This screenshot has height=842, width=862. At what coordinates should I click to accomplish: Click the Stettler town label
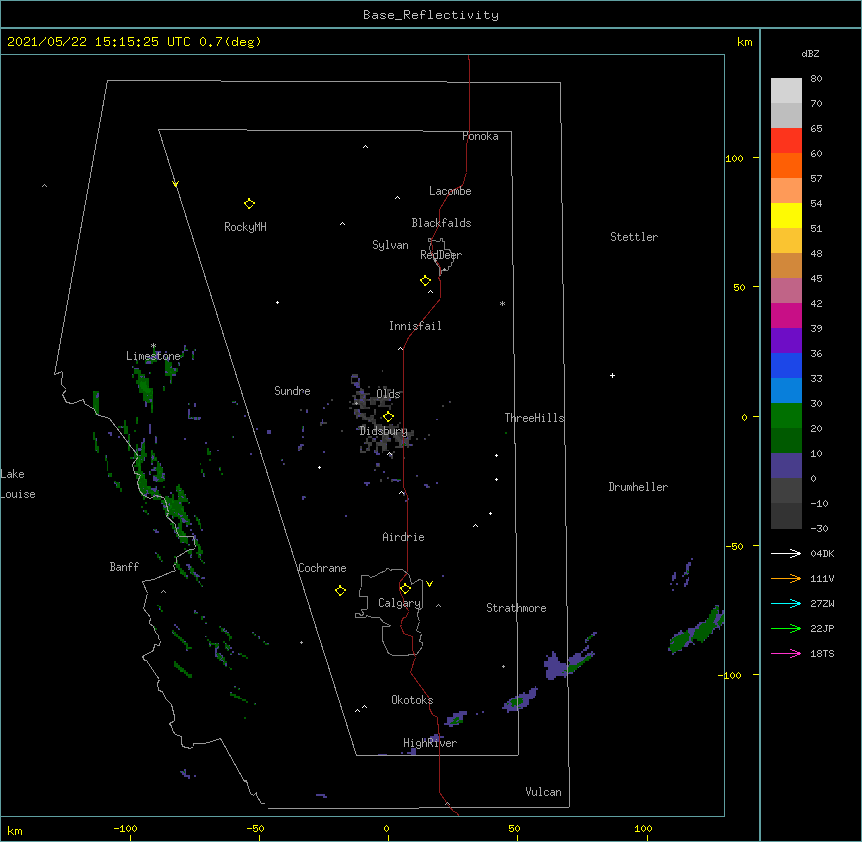[634, 237]
